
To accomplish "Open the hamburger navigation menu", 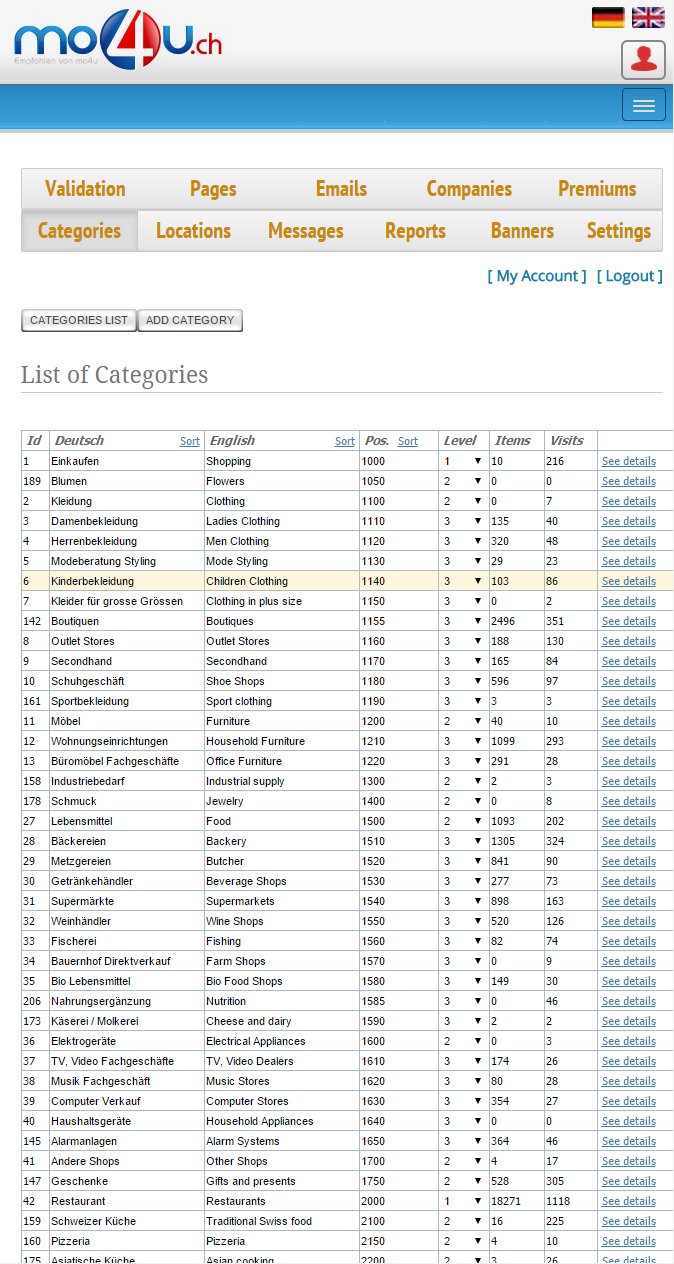I will (643, 105).
